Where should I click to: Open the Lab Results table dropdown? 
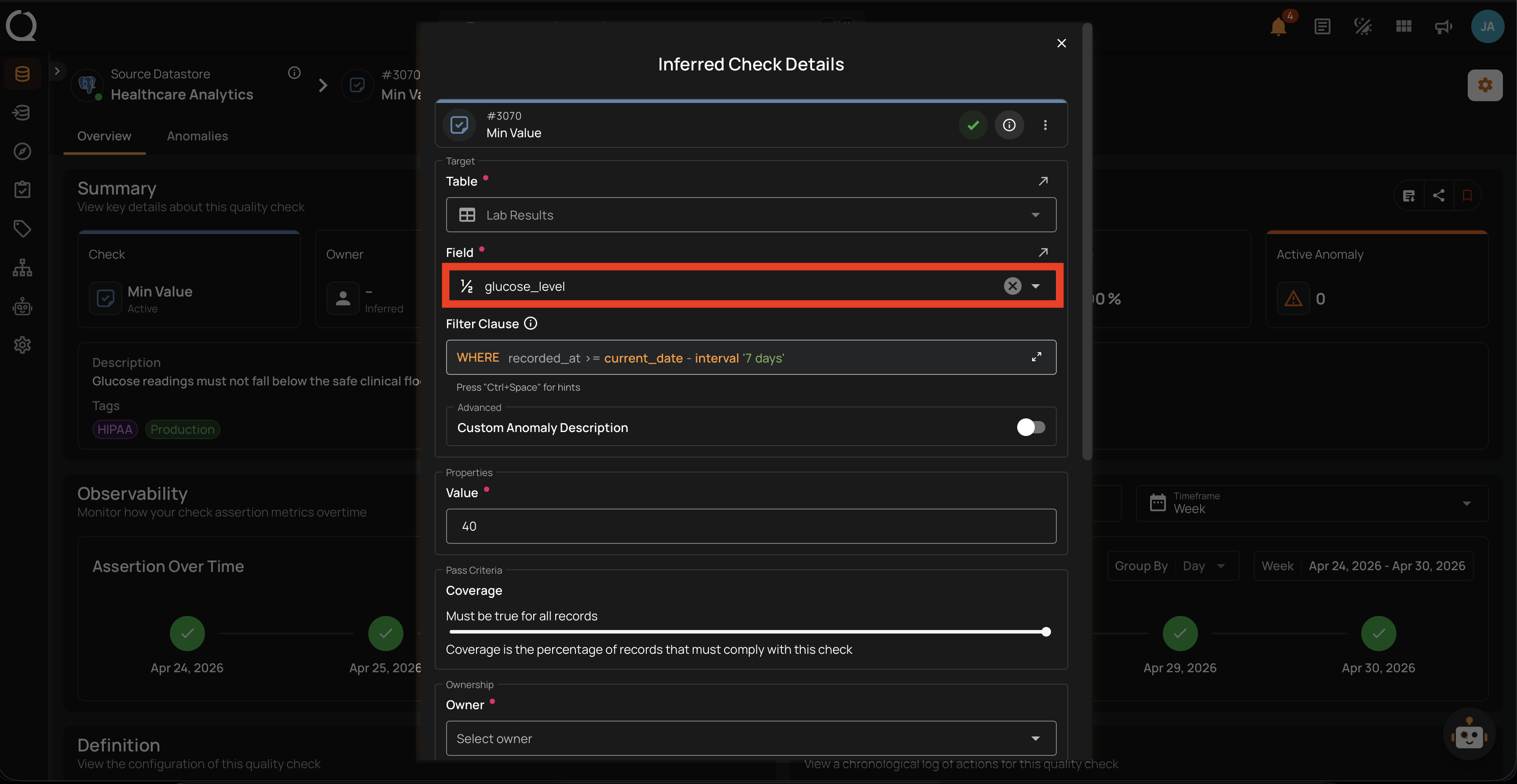[751, 215]
